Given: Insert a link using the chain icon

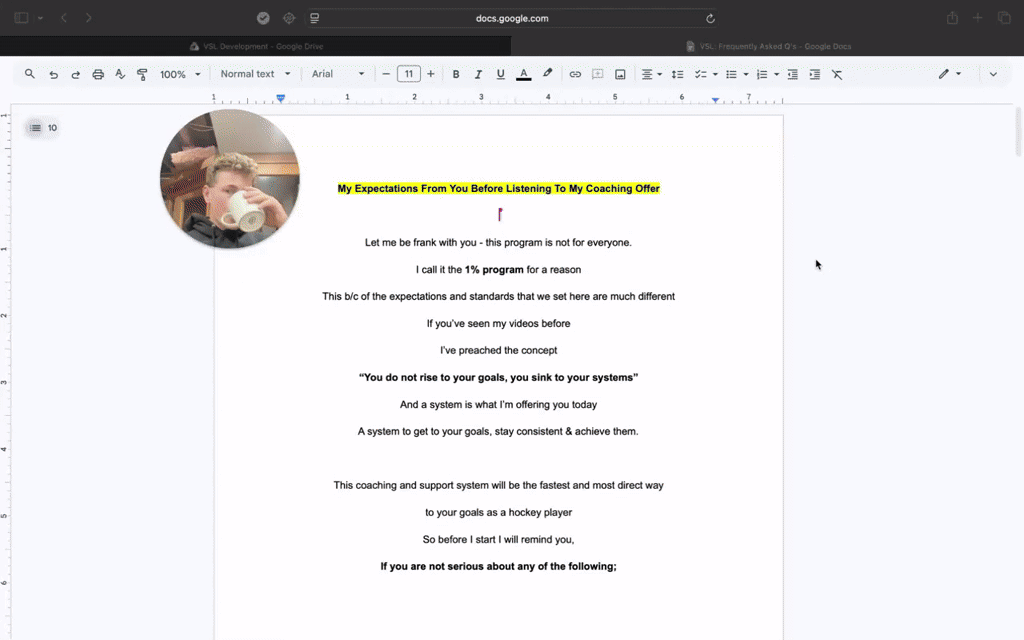Looking at the screenshot, I should click(575, 74).
